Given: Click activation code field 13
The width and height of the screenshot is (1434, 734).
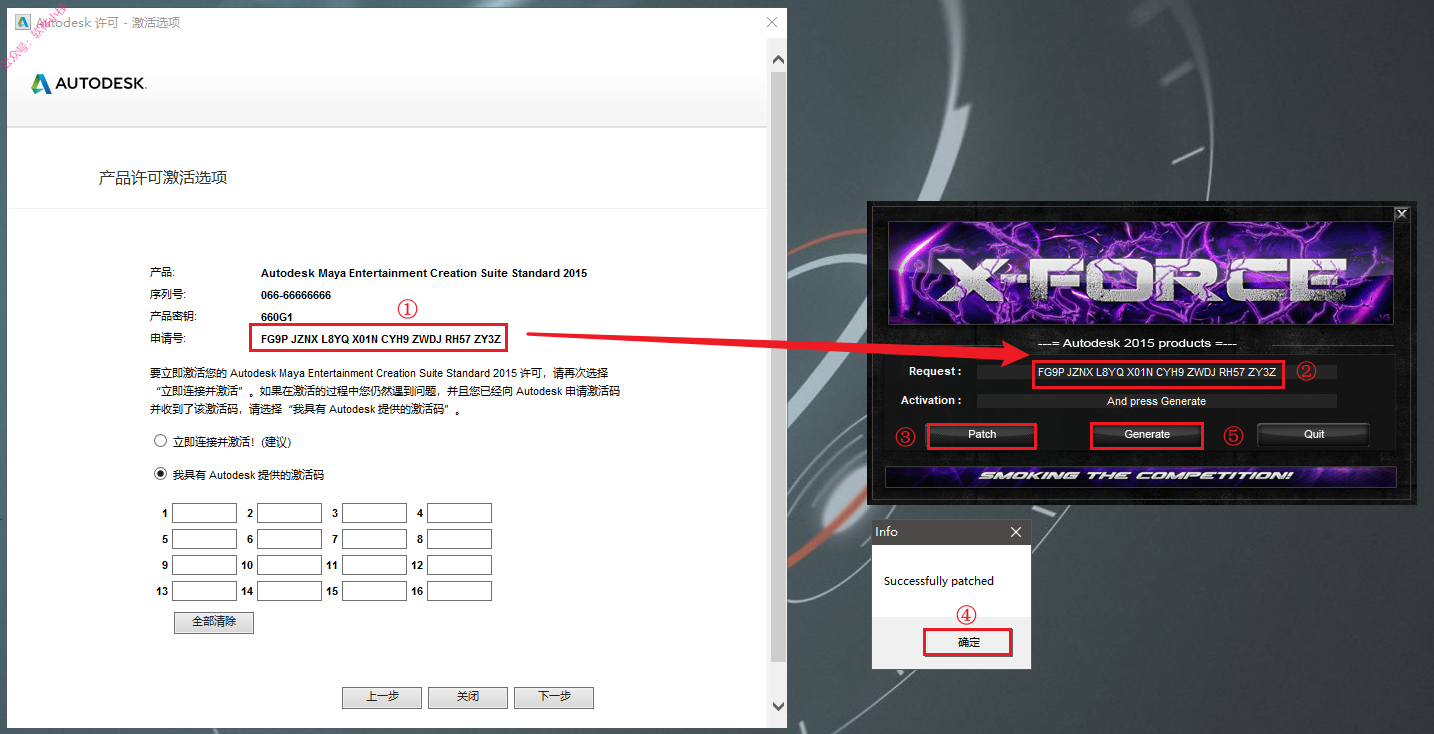Looking at the screenshot, I should 204,591.
